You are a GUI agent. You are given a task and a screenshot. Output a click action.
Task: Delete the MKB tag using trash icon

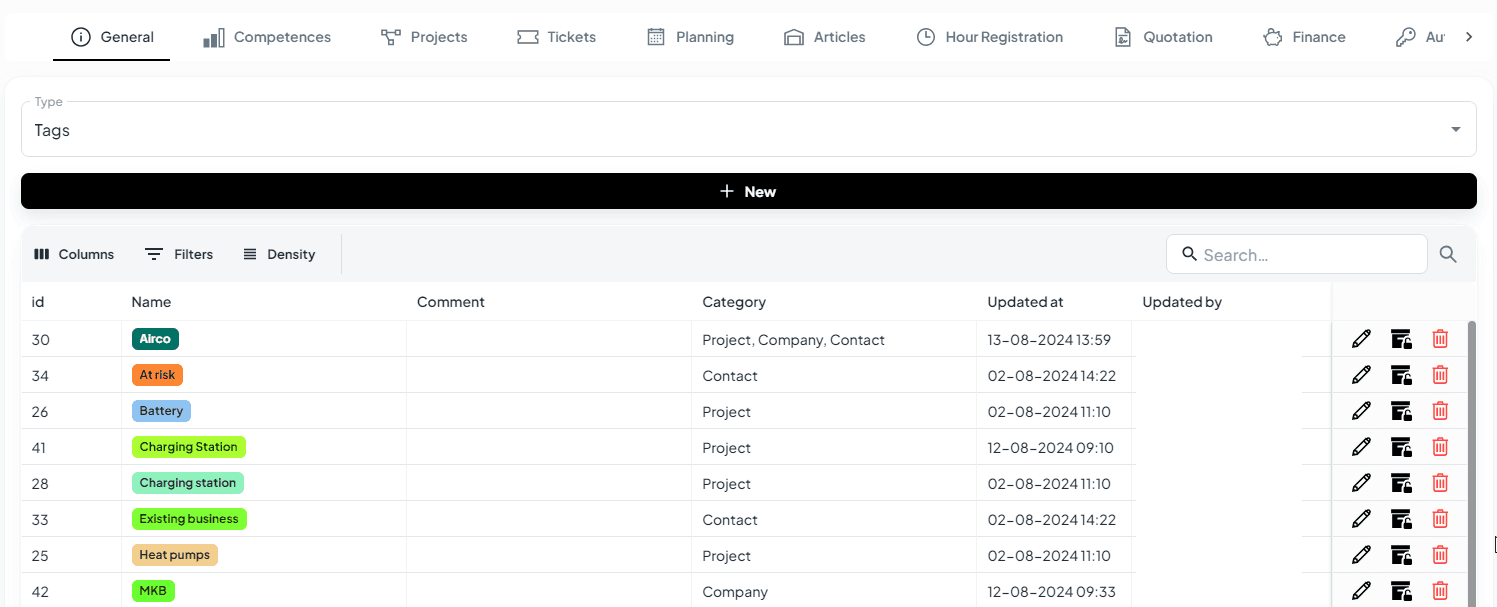1440,591
